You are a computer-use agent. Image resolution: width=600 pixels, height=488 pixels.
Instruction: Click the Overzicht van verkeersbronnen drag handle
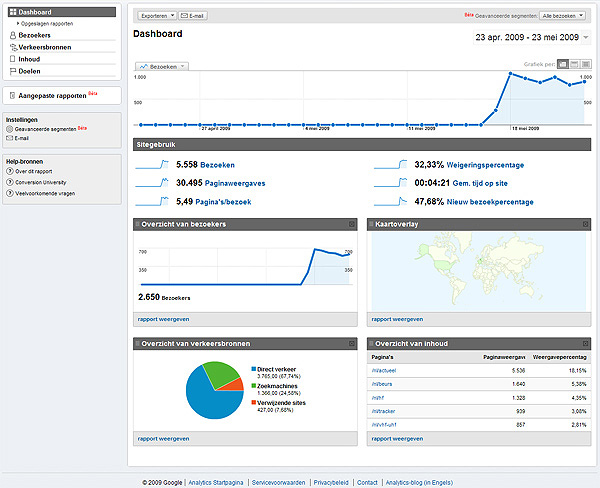(x=137, y=344)
